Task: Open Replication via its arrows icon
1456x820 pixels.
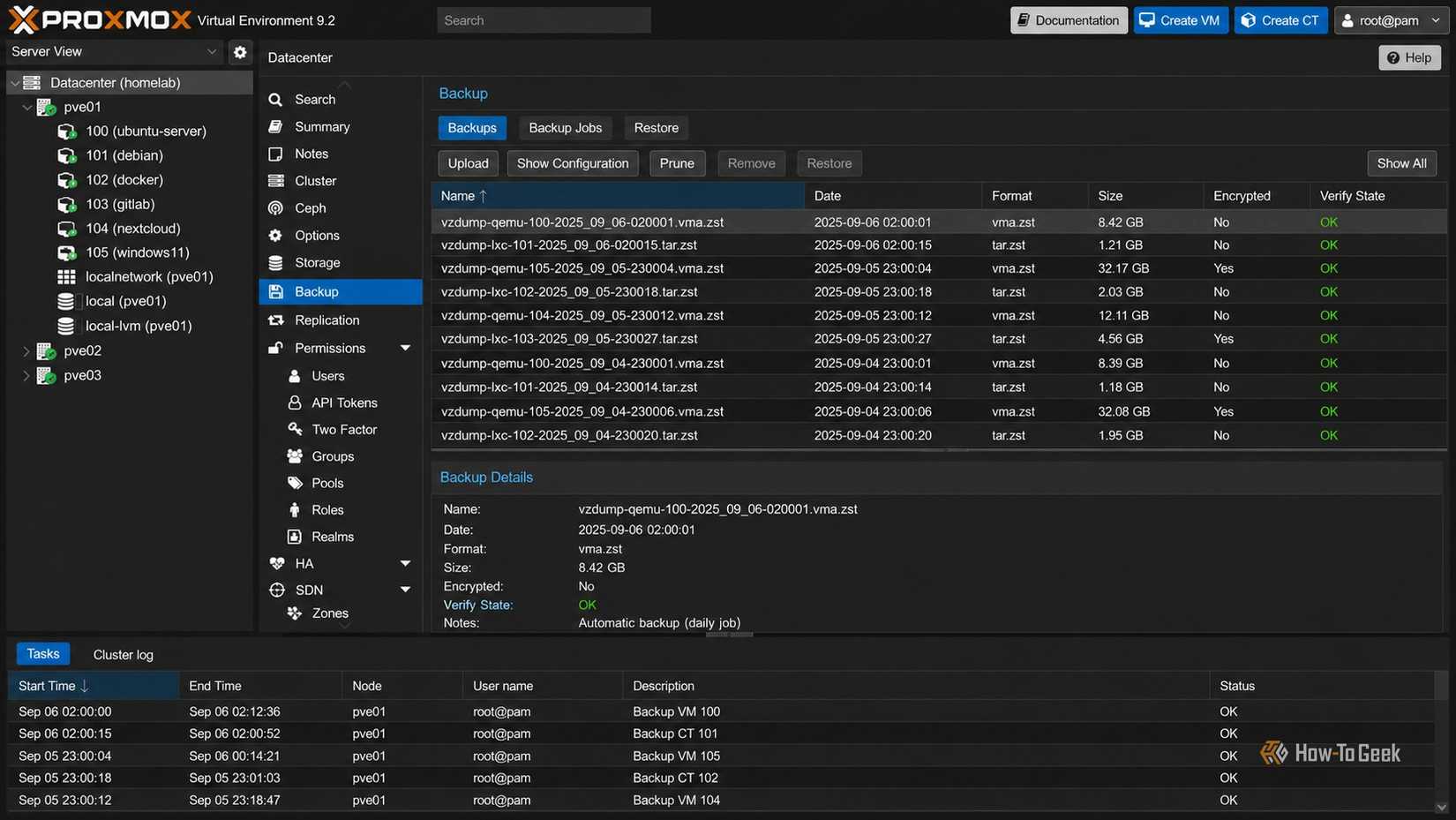Action: coord(276,320)
